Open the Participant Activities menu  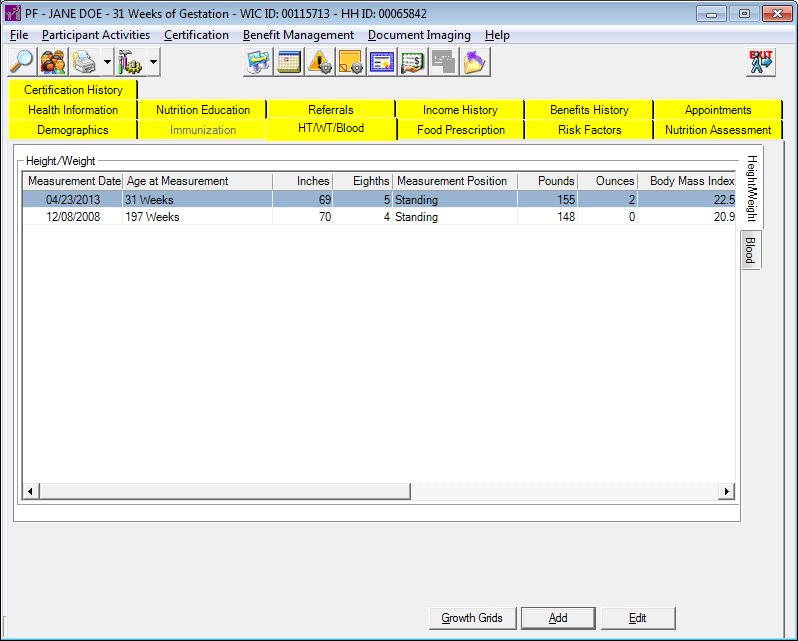click(96, 35)
